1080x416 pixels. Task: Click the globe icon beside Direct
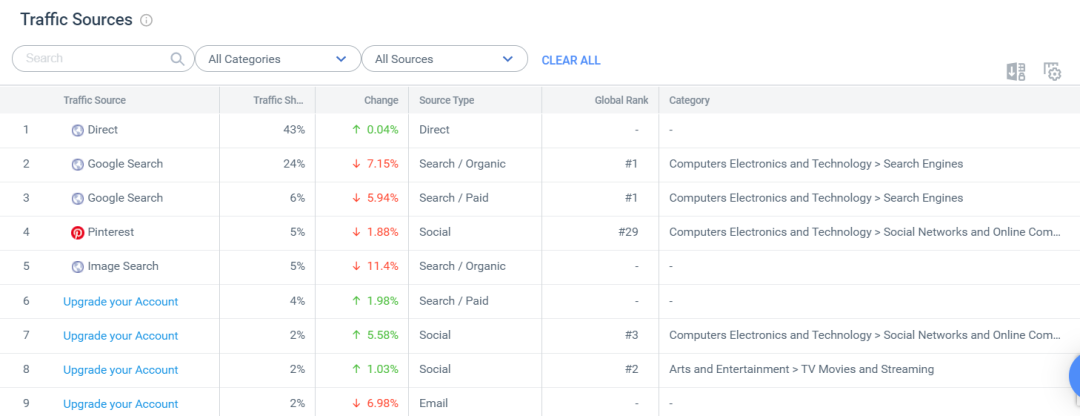(x=78, y=130)
